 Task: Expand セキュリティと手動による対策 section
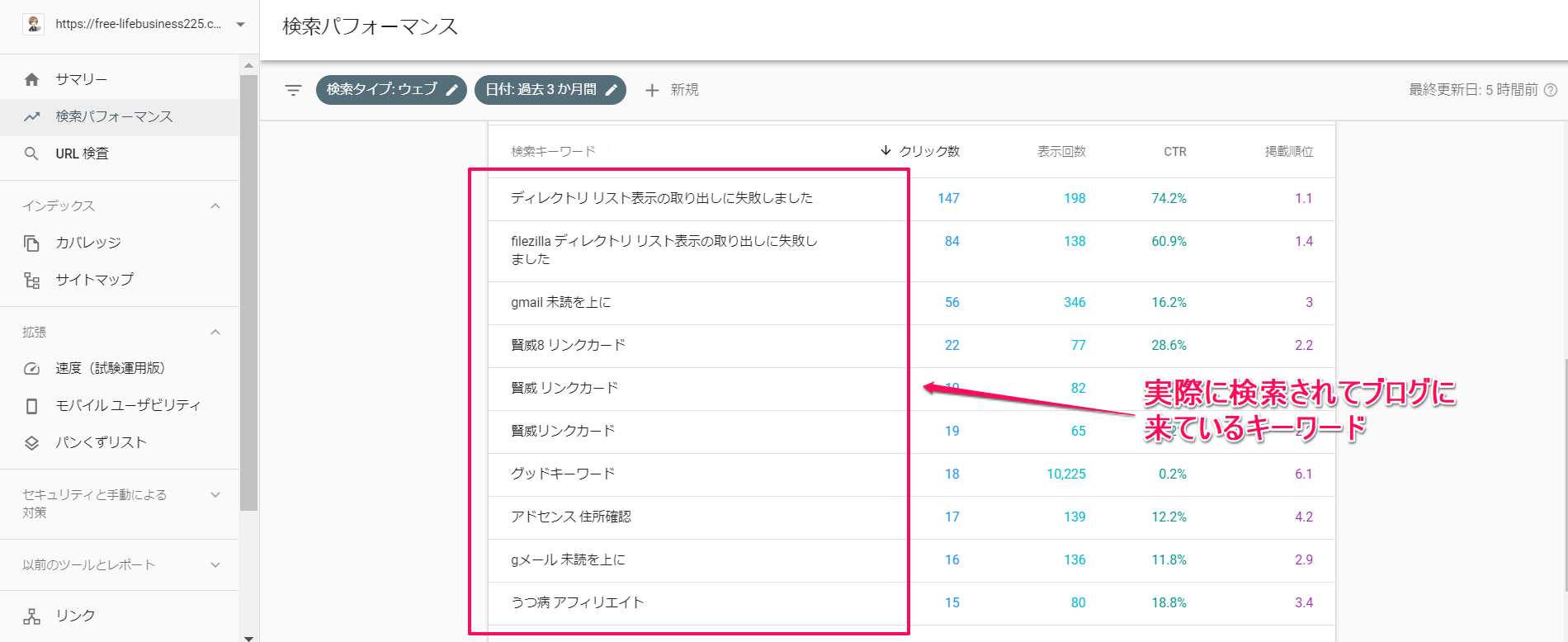click(215, 495)
